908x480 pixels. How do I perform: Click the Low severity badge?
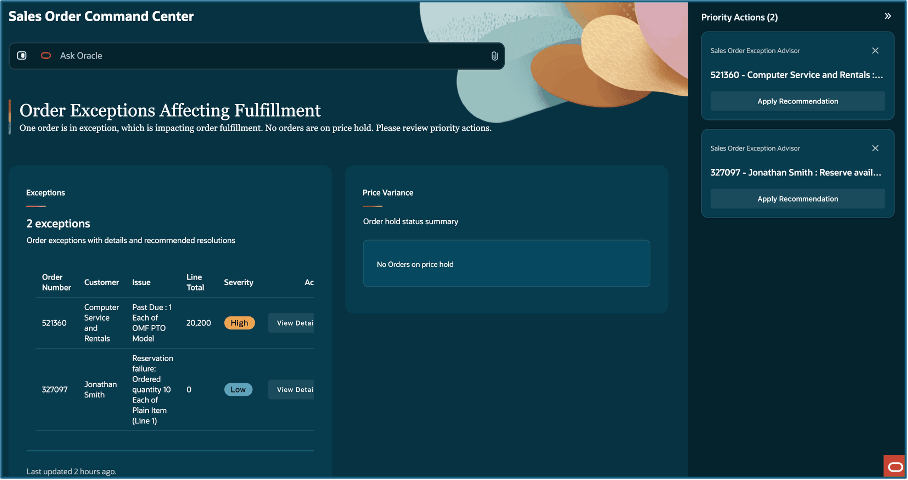tap(238, 390)
